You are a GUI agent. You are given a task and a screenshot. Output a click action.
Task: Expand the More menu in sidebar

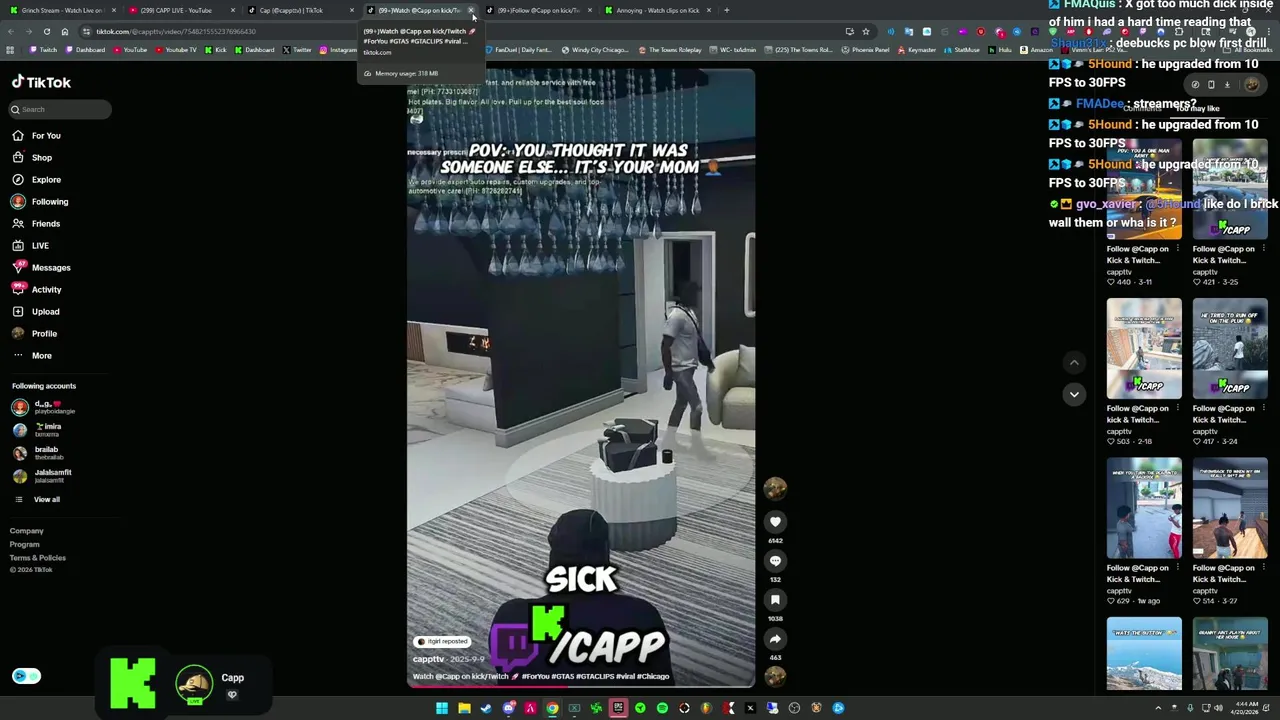[32, 356]
